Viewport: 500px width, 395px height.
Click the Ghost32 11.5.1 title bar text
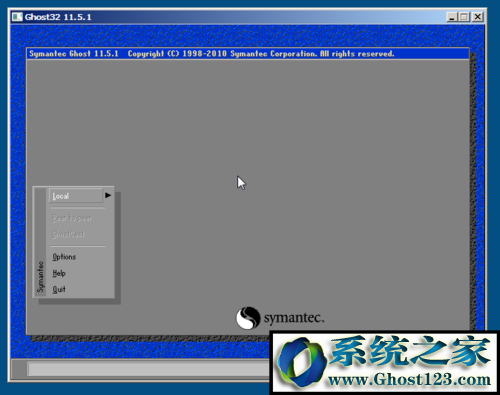click(x=58, y=17)
